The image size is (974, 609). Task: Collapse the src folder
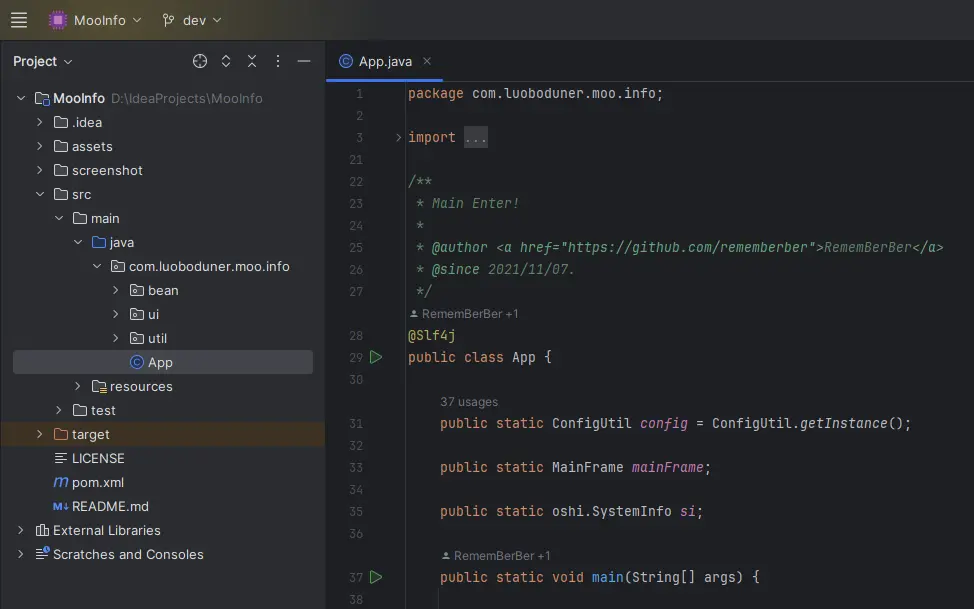coord(39,194)
